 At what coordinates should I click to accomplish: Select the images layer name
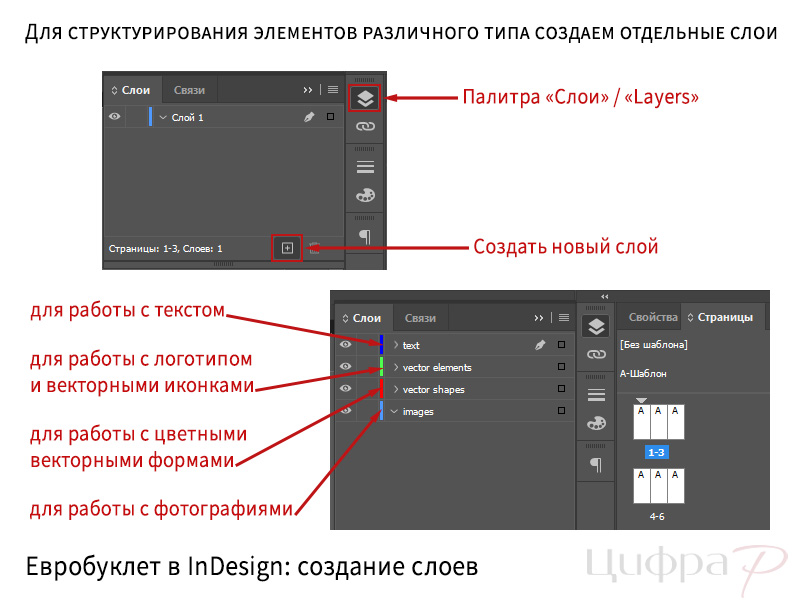click(x=418, y=411)
